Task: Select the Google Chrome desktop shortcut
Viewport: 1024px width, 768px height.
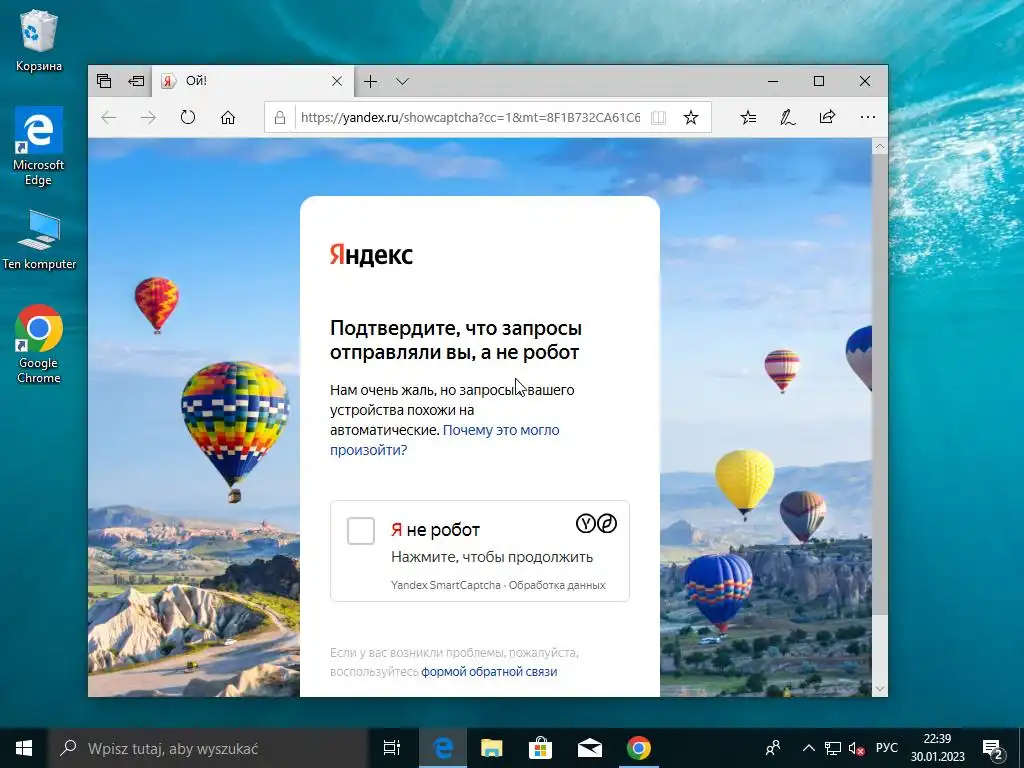Action: 39,344
